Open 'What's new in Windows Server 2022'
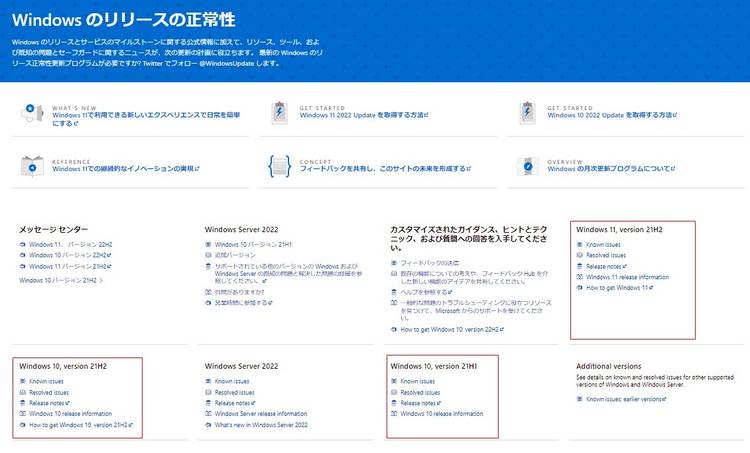 coord(261,425)
